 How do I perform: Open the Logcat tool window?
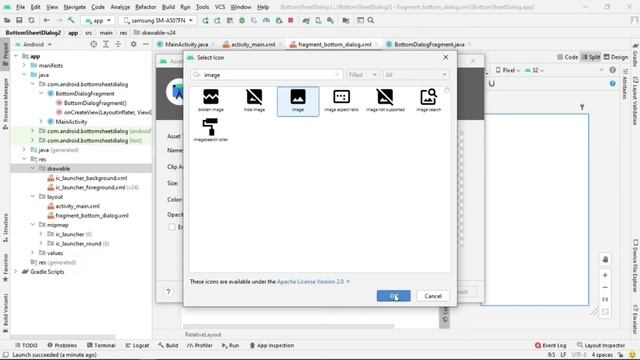(137, 345)
